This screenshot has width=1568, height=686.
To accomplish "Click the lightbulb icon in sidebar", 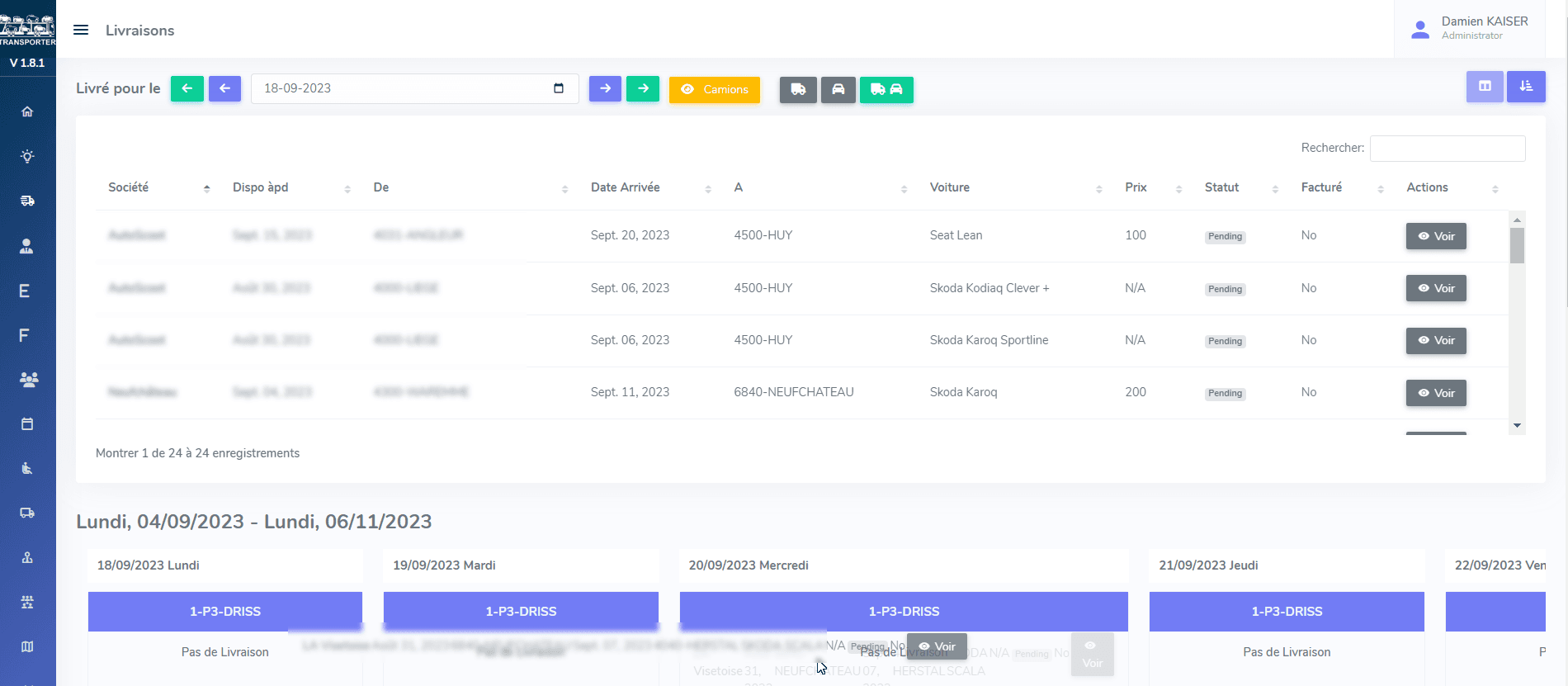I will (x=27, y=156).
